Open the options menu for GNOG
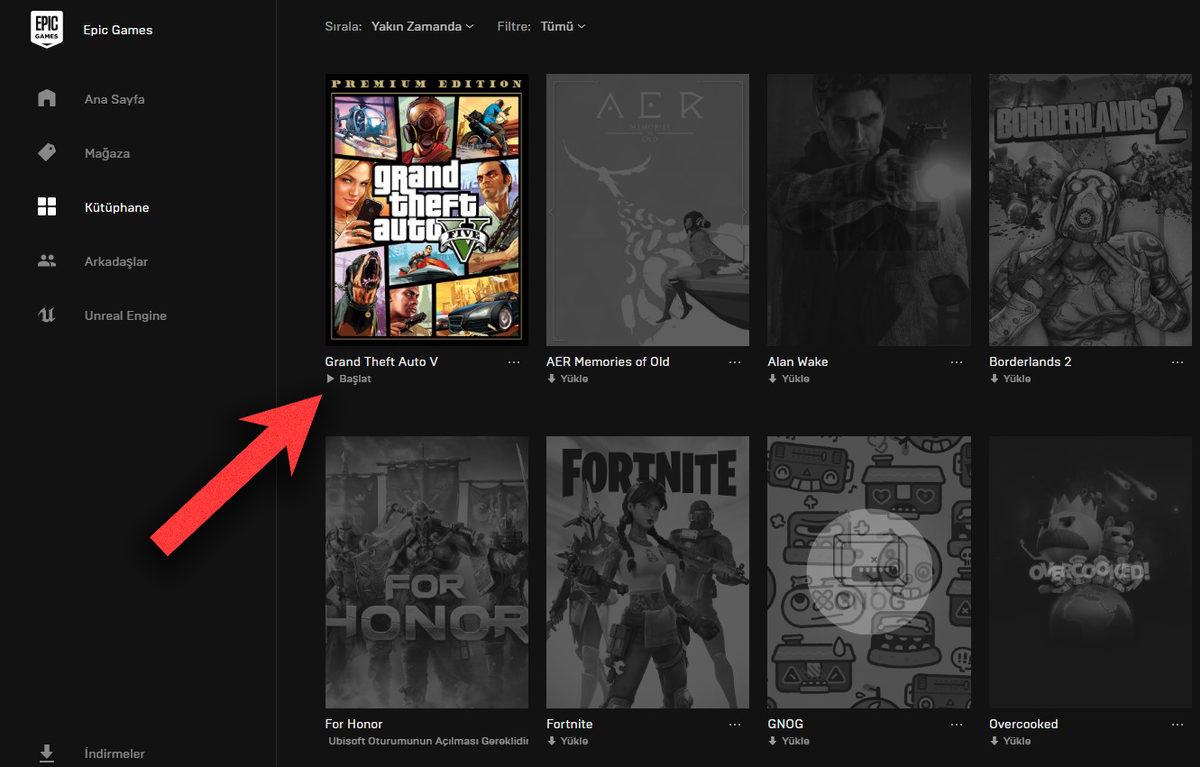Image resolution: width=1200 pixels, height=767 pixels. coord(956,724)
